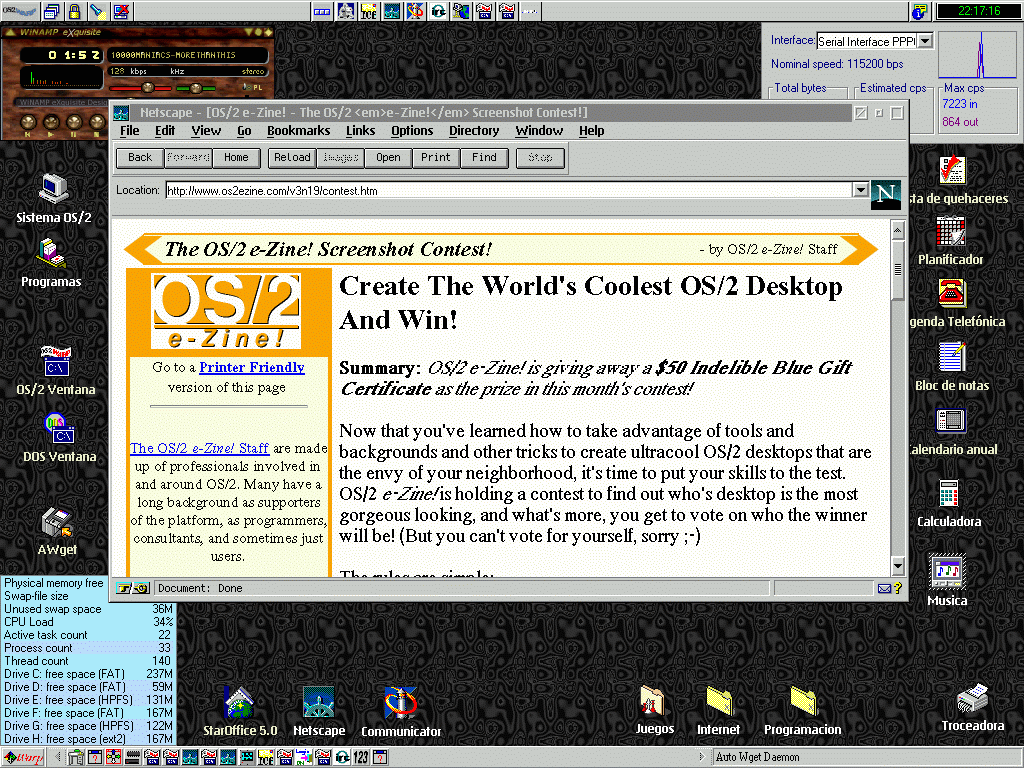Click the Find button in Netscape
This screenshot has height=768, width=1024.
tap(484, 157)
